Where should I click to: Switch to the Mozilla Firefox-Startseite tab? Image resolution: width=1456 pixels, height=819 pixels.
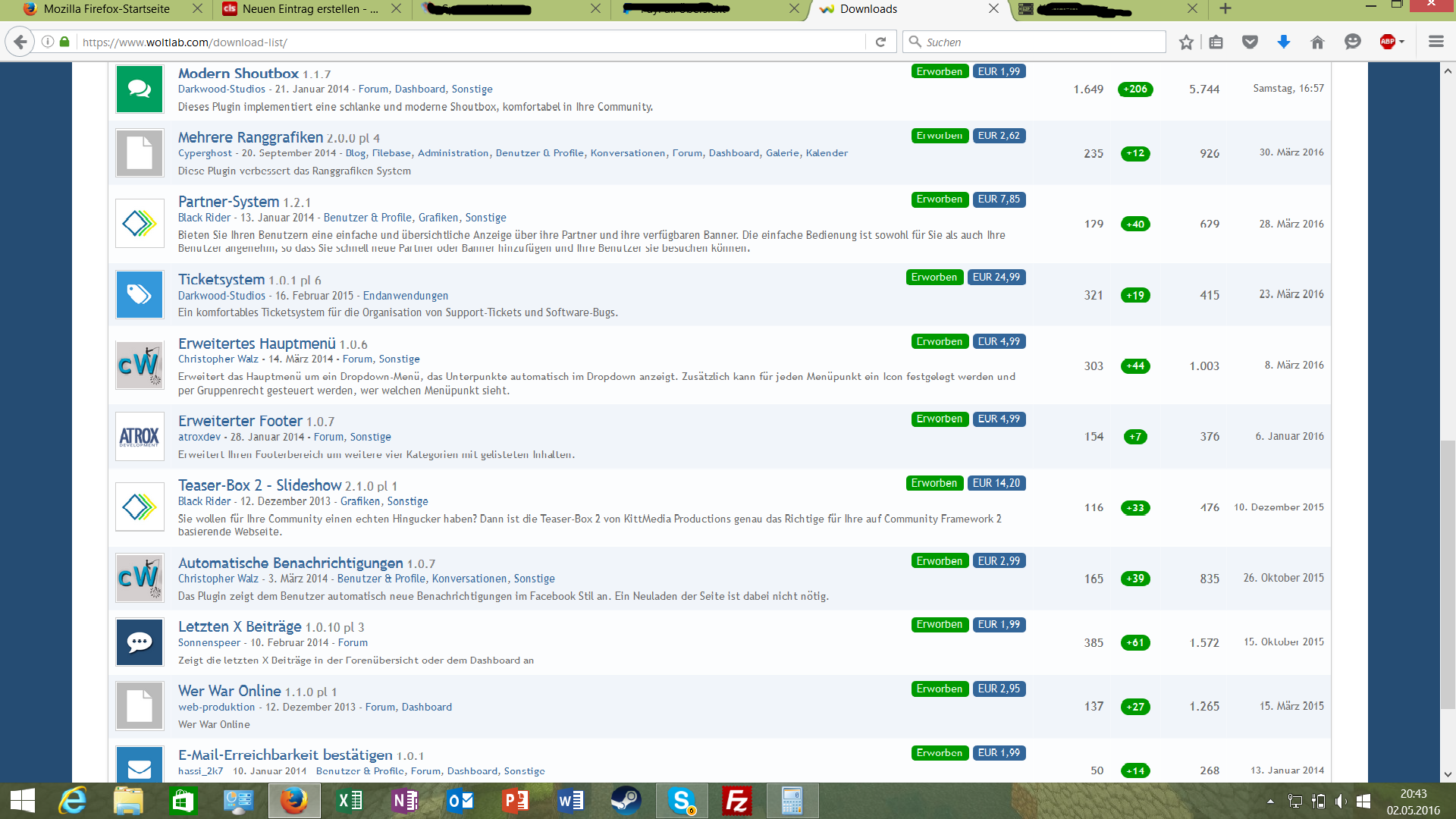click(106, 9)
